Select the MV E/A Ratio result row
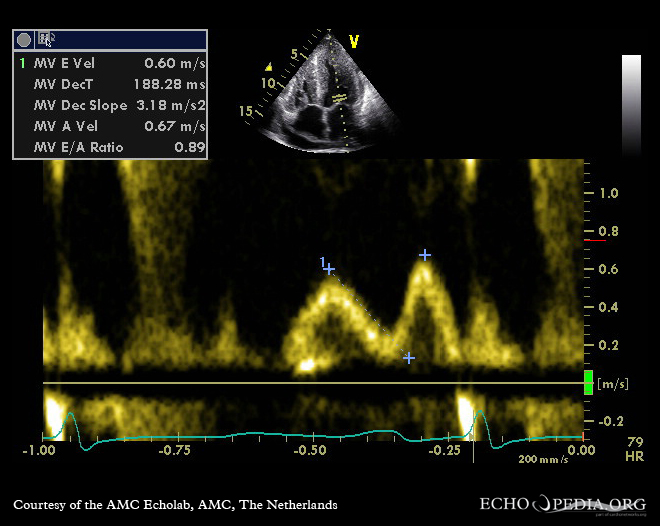This screenshot has width=660, height=526. pyautogui.click(x=110, y=147)
